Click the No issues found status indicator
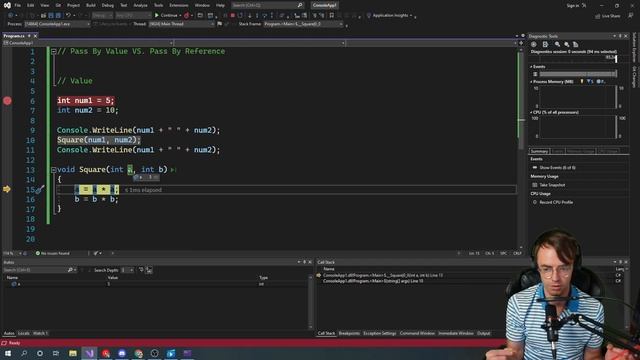 click(52, 253)
